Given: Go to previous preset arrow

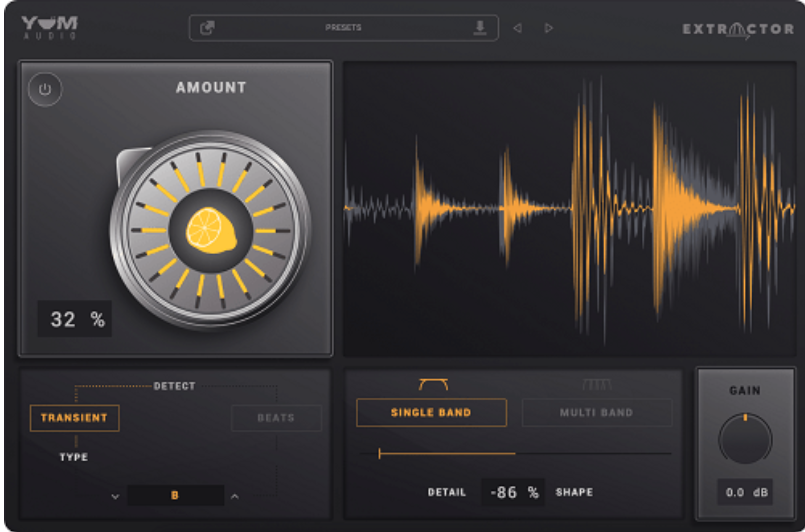Looking at the screenshot, I should [518, 28].
